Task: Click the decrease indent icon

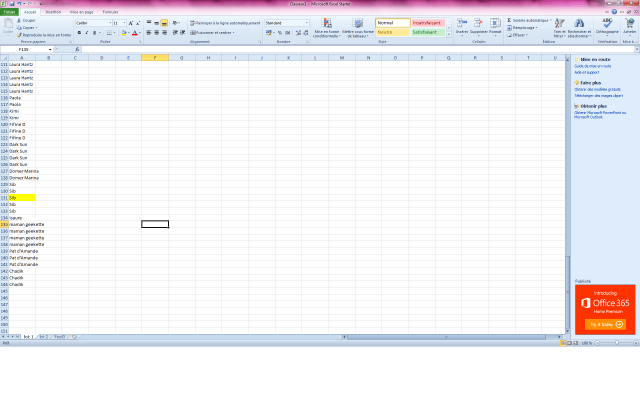Action: point(175,33)
